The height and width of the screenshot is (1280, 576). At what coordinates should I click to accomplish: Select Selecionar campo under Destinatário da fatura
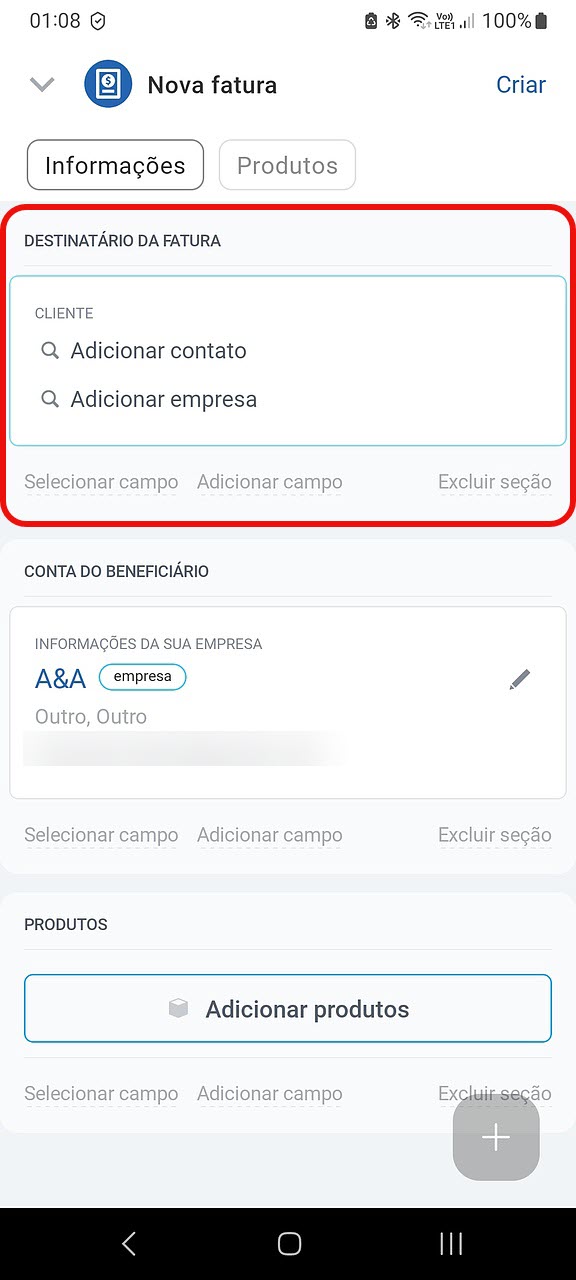click(x=101, y=482)
